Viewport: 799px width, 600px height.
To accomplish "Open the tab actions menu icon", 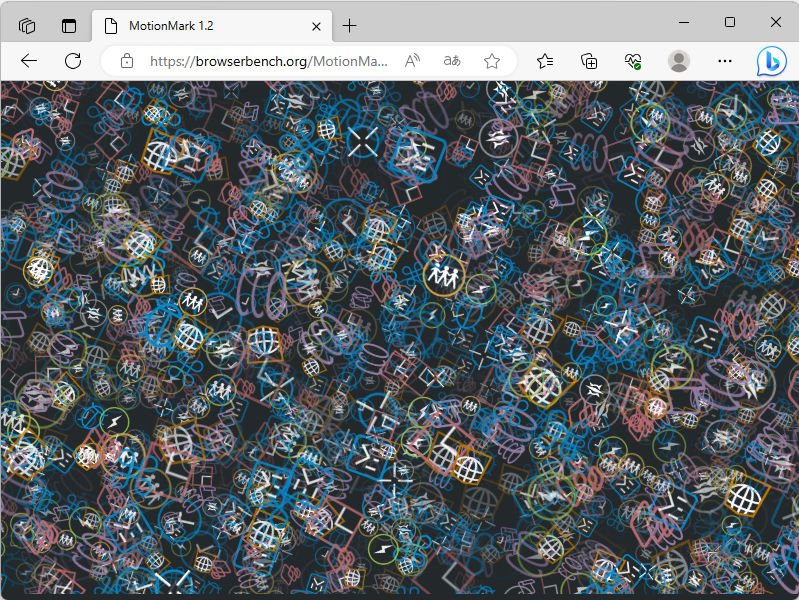I will coord(69,25).
